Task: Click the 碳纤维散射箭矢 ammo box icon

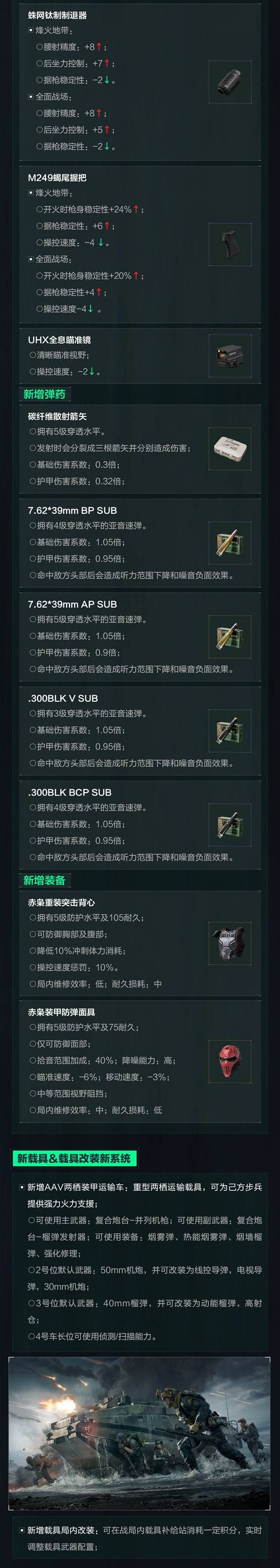Action: tap(230, 449)
